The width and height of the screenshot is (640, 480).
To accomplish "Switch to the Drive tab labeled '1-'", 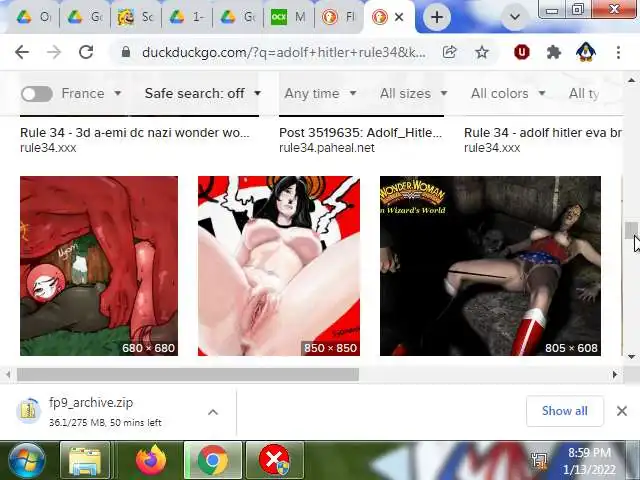I will (187, 17).
